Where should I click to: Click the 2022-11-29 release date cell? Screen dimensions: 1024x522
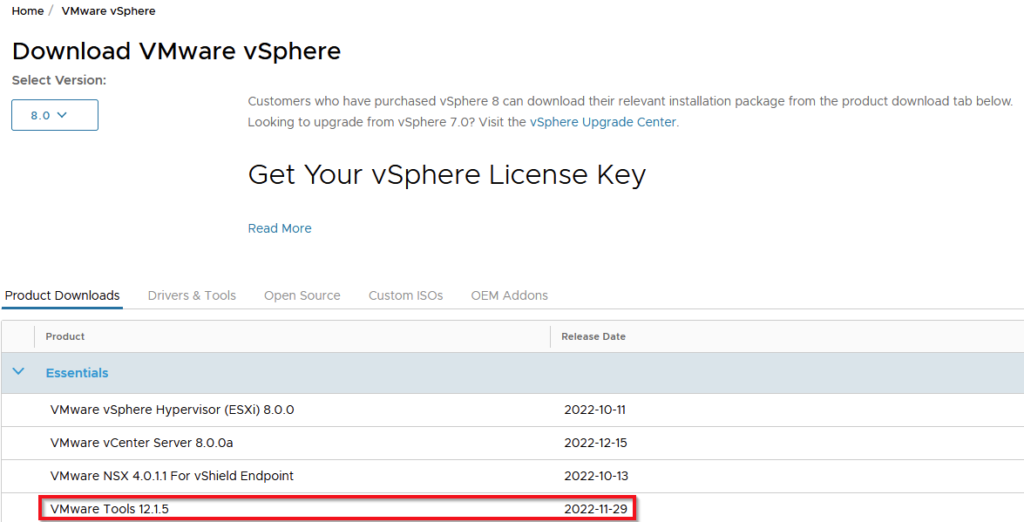pos(596,508)
